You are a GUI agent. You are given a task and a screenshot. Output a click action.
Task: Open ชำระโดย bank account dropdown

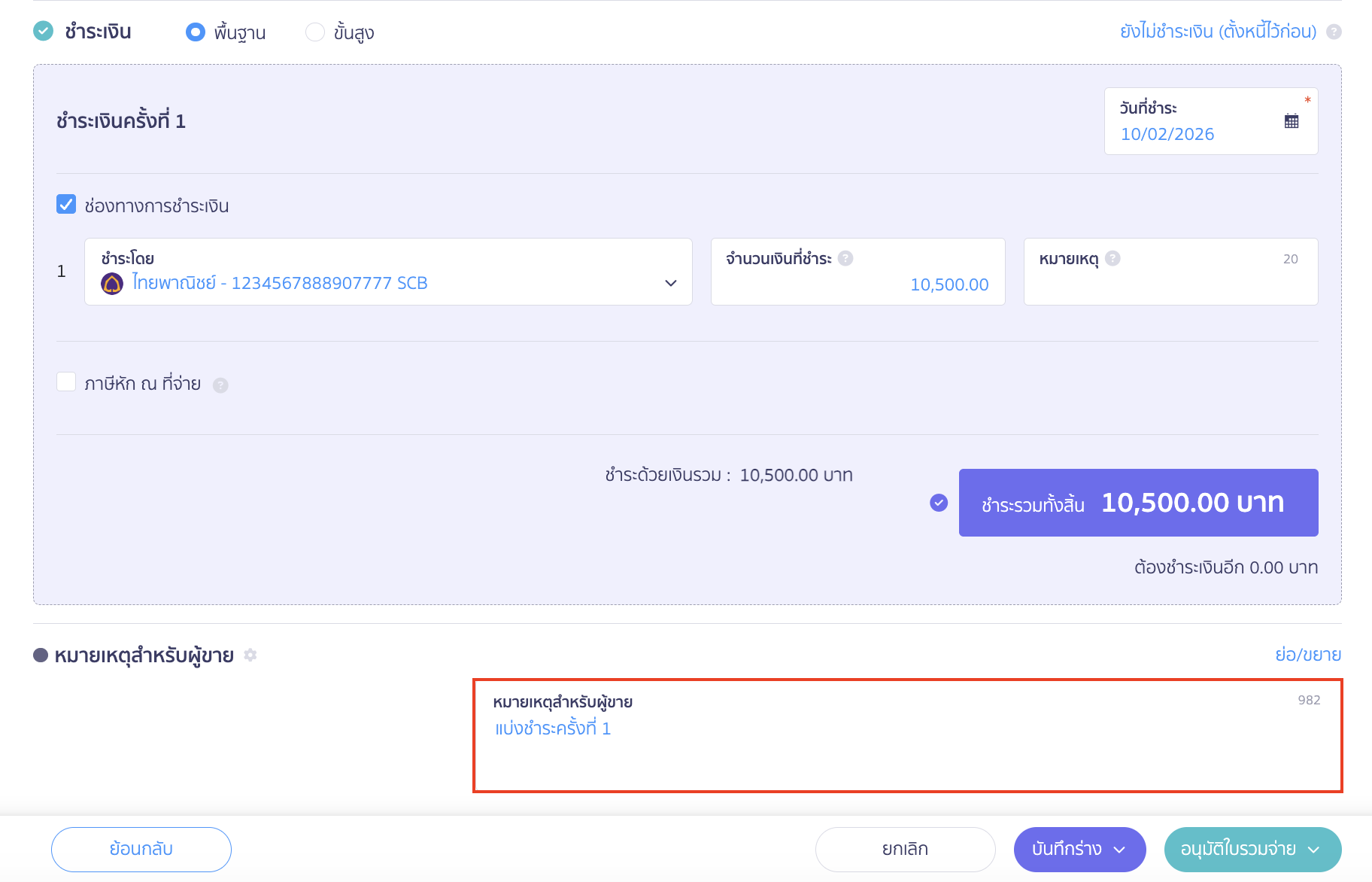point(388,272)
